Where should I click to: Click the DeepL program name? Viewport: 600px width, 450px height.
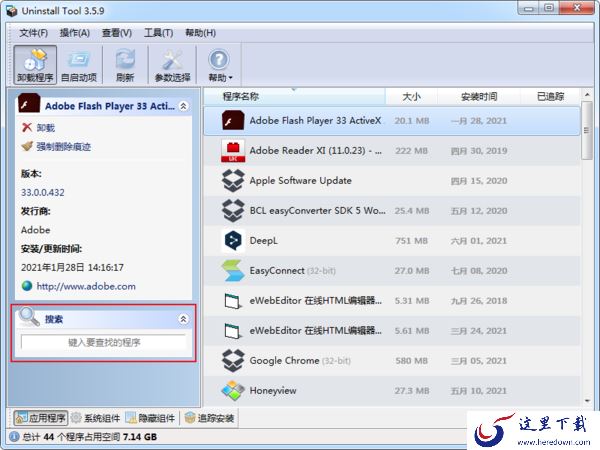coord(264,241)
